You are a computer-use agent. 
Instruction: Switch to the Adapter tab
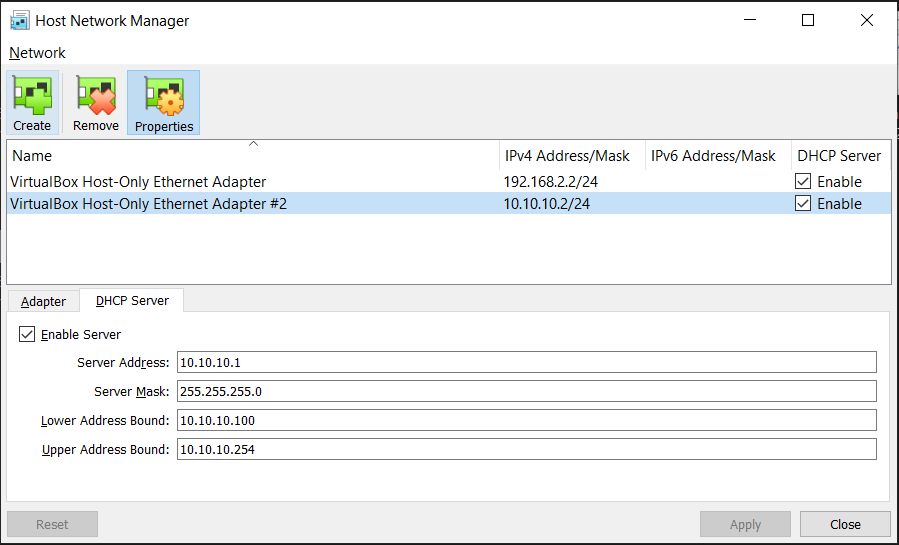(x=43, y=301)
